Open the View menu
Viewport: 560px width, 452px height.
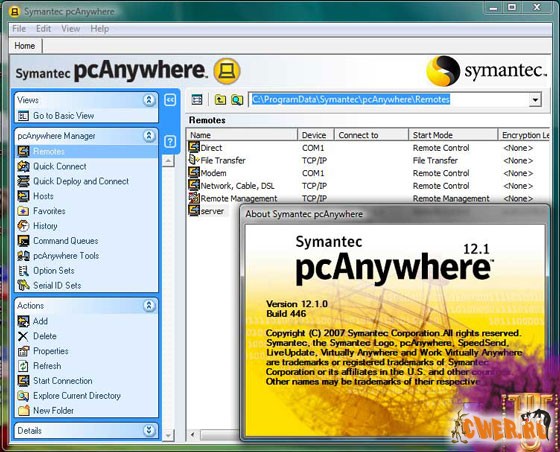click(70, 29)
